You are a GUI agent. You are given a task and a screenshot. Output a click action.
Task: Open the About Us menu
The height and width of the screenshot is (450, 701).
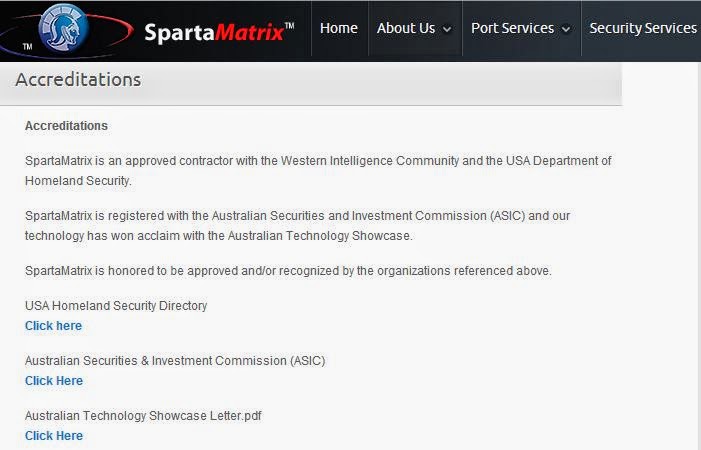406,28
